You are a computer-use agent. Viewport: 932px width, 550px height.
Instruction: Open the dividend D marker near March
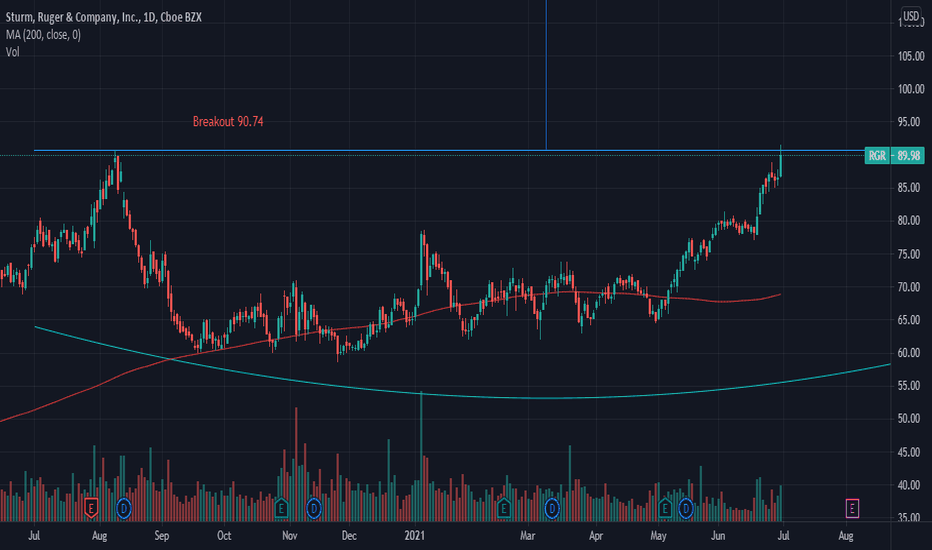click(x=552, y=508)
